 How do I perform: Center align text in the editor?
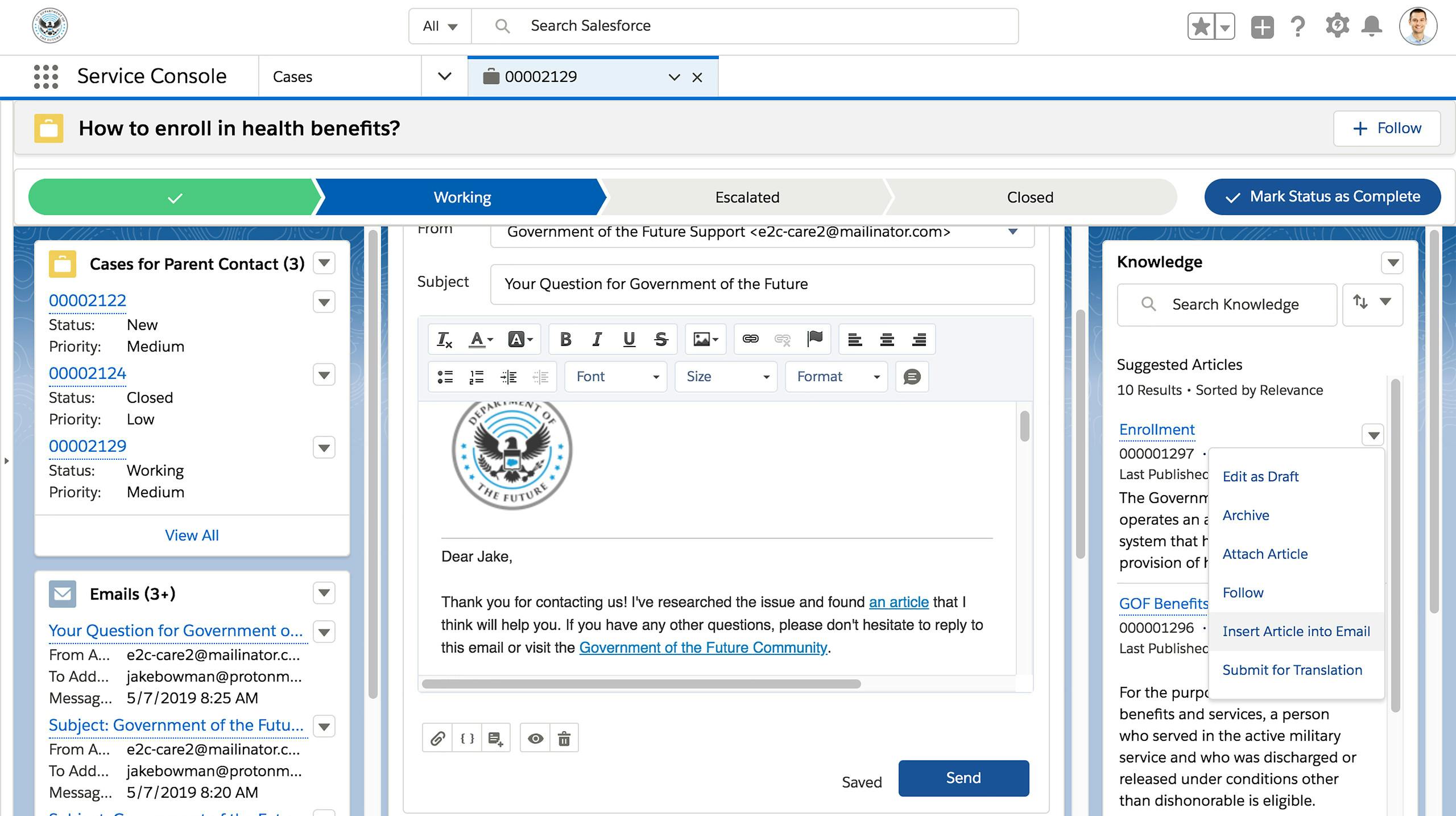click(887, 339)
